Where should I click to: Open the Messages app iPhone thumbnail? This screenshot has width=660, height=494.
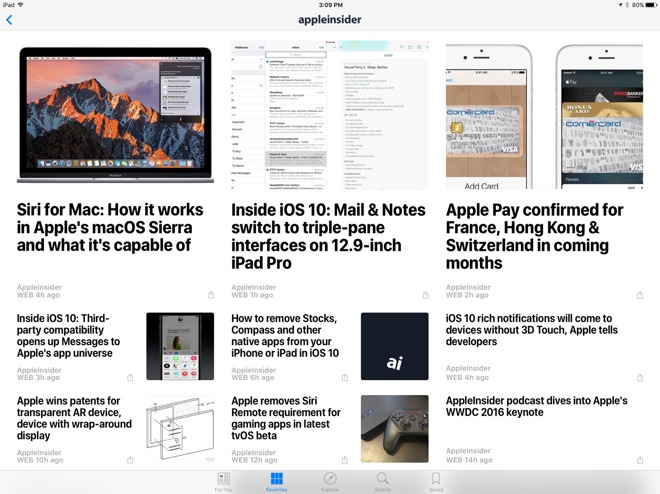point(180,346)
